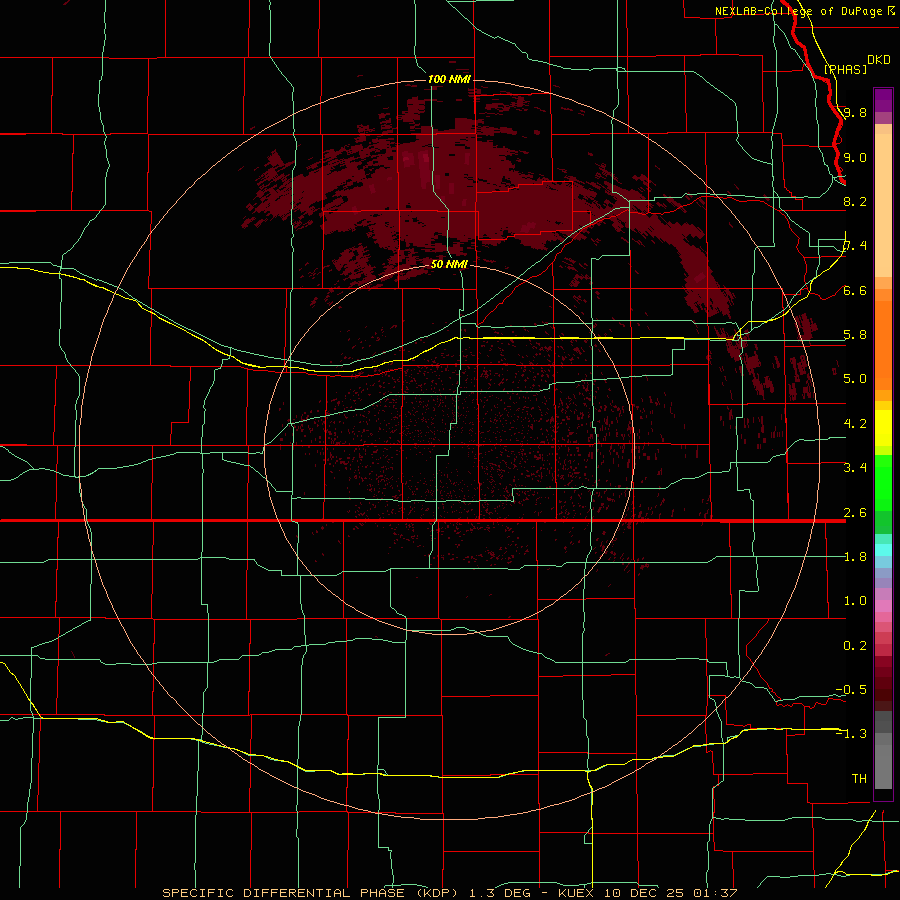This screenshot has height=900, width=900.
Task: Select the 3.4 scale value
Action: tap(855, 468)
